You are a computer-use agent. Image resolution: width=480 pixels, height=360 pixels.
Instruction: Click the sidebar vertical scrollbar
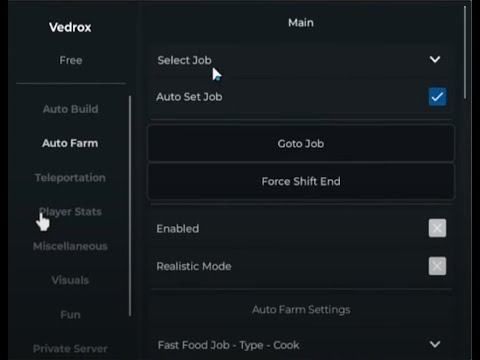click(x=130, y=206)
